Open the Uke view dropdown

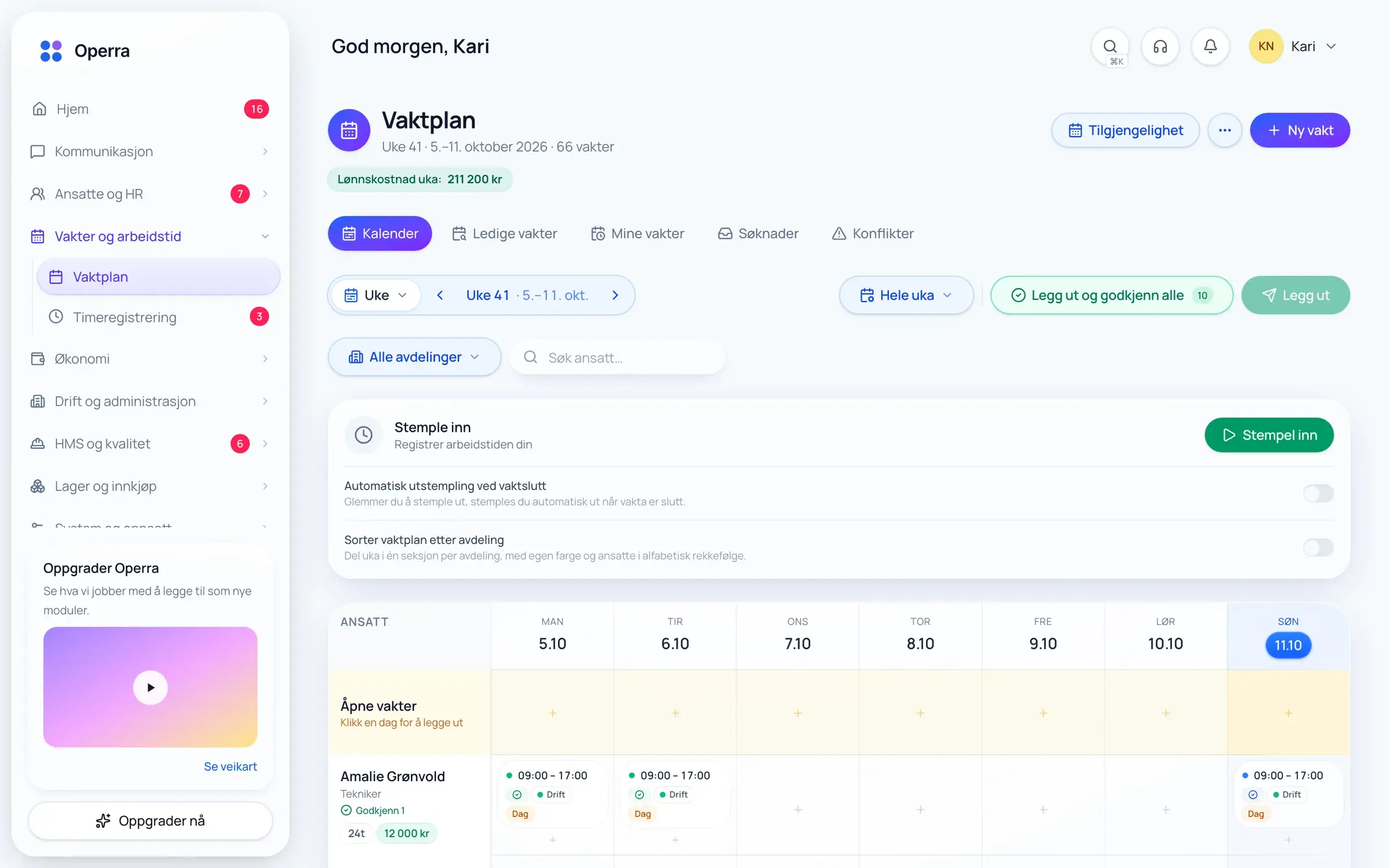tap(376, 295)
